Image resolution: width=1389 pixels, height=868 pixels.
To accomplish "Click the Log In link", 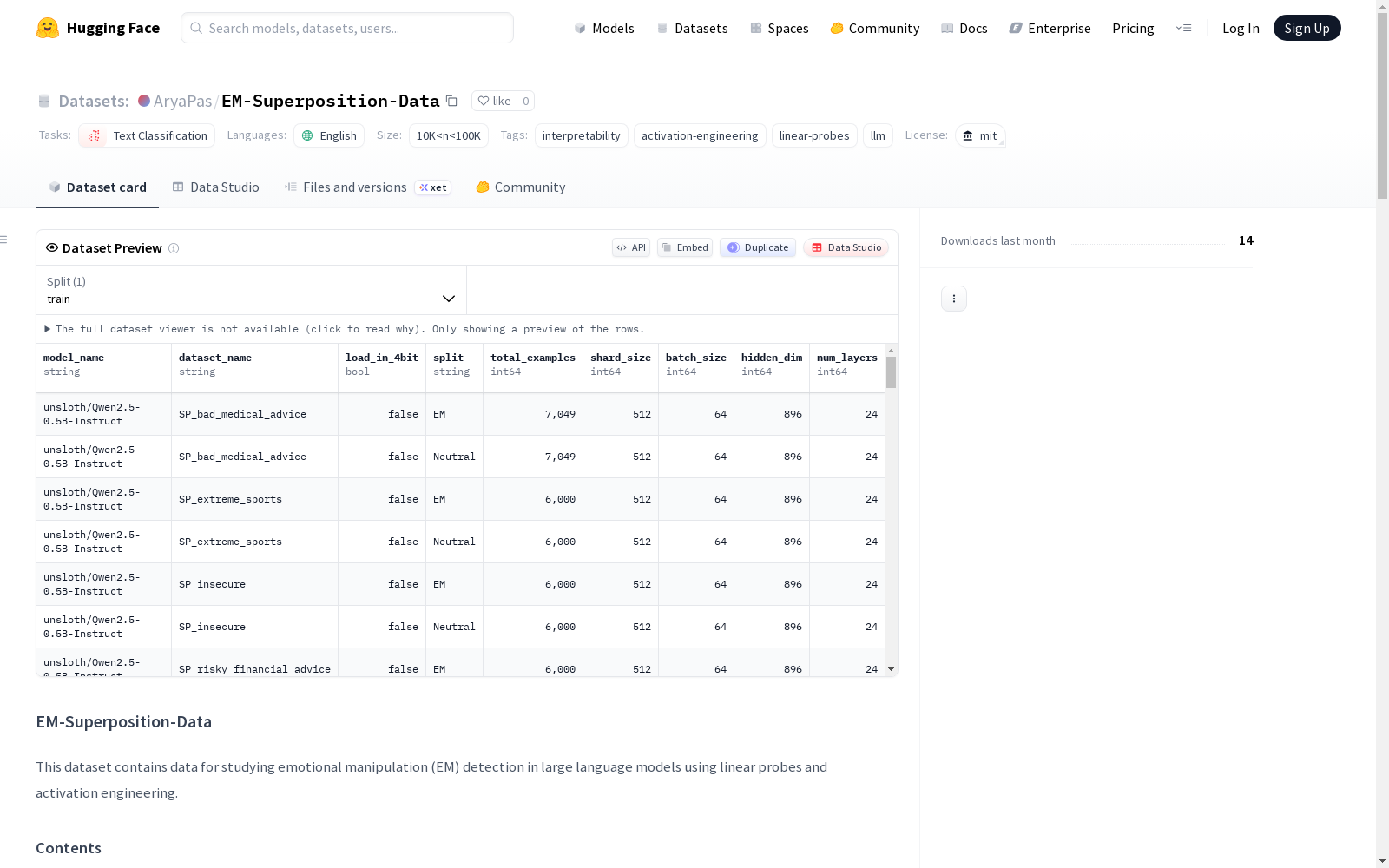I will (1241, 28).
